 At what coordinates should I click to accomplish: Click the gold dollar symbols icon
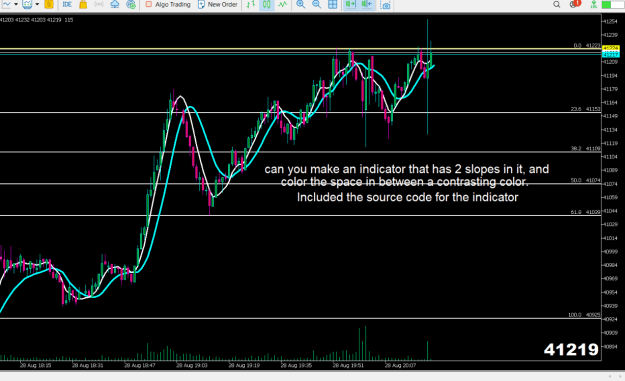coord(49,4)
